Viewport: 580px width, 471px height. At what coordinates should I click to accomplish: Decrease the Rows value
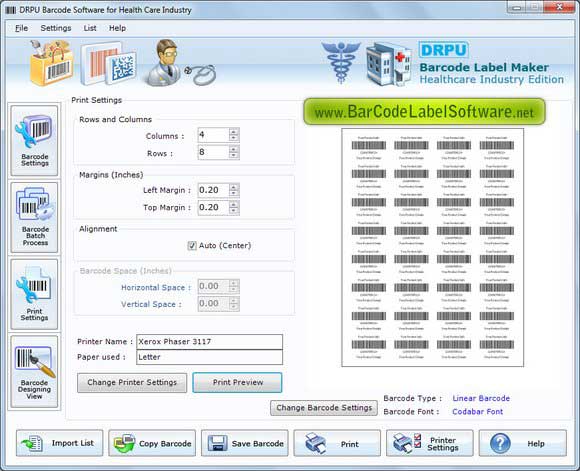point(234,155)
